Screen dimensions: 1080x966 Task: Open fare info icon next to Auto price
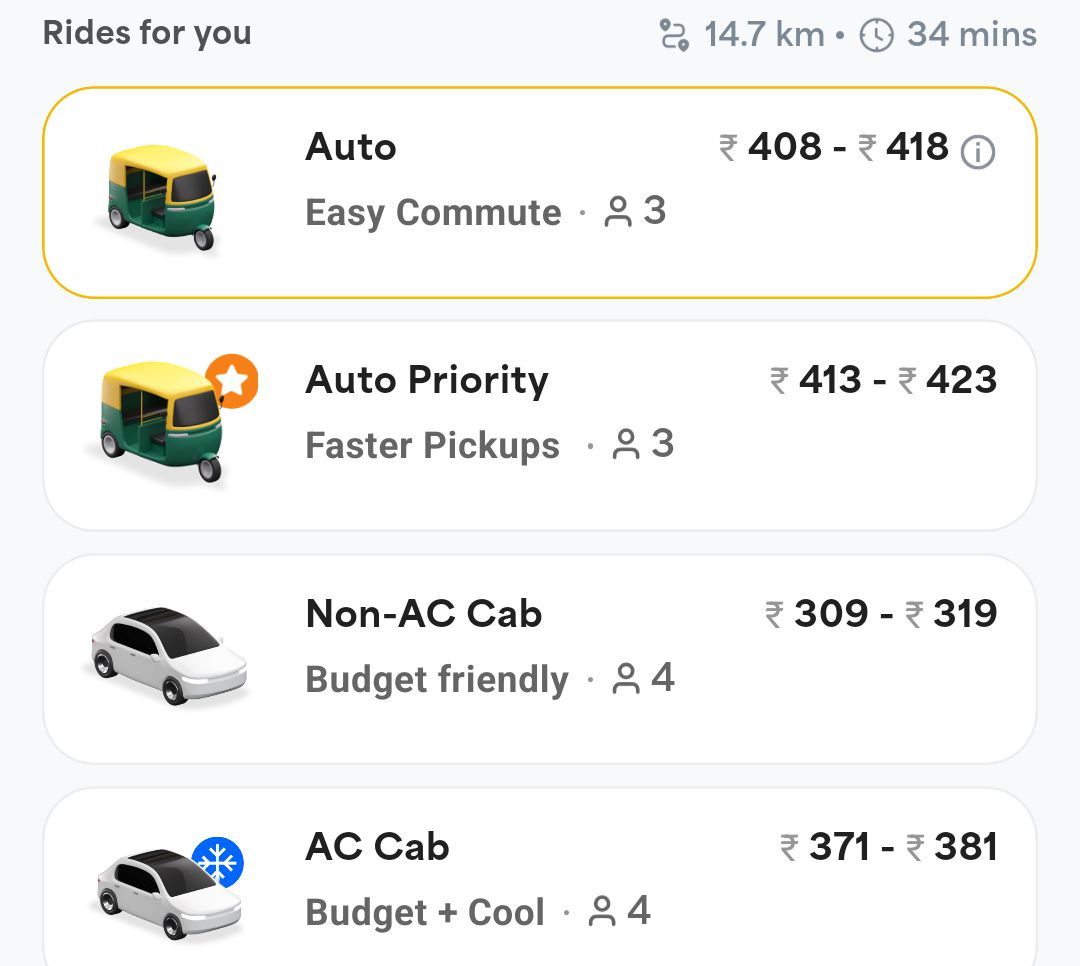click(977, 152)
